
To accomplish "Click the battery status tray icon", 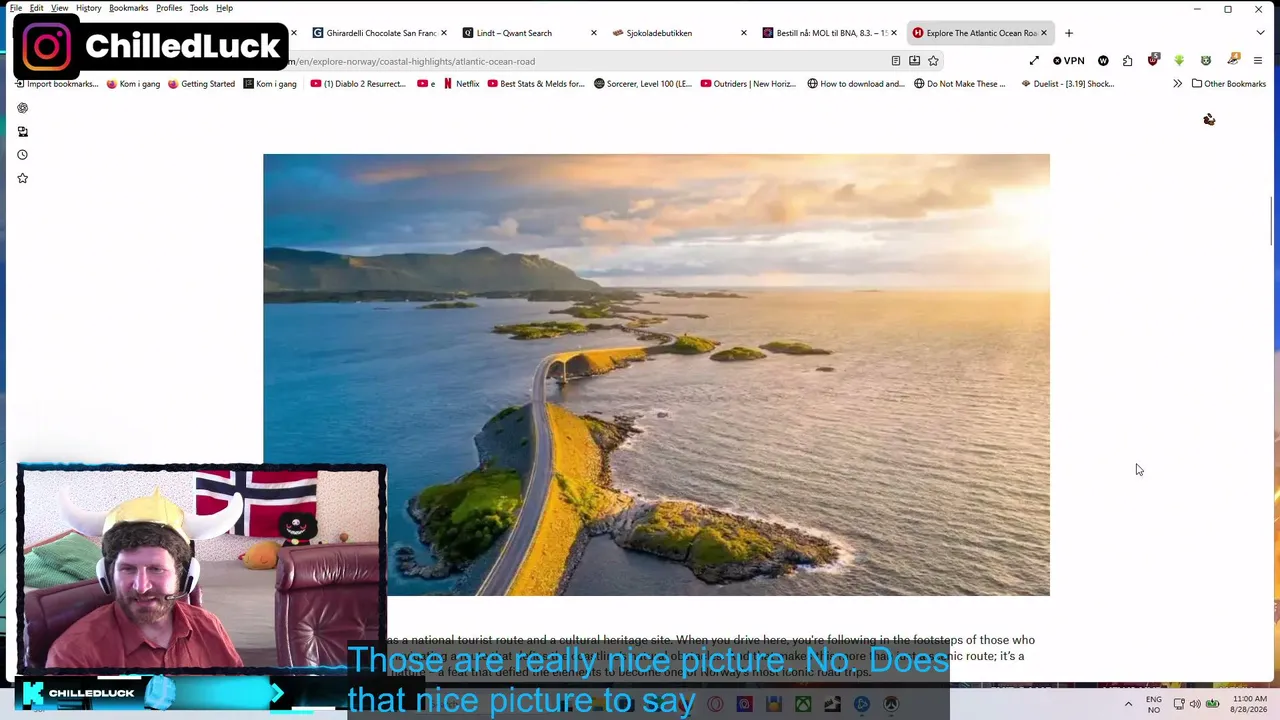I will (x=1212, y=704).
